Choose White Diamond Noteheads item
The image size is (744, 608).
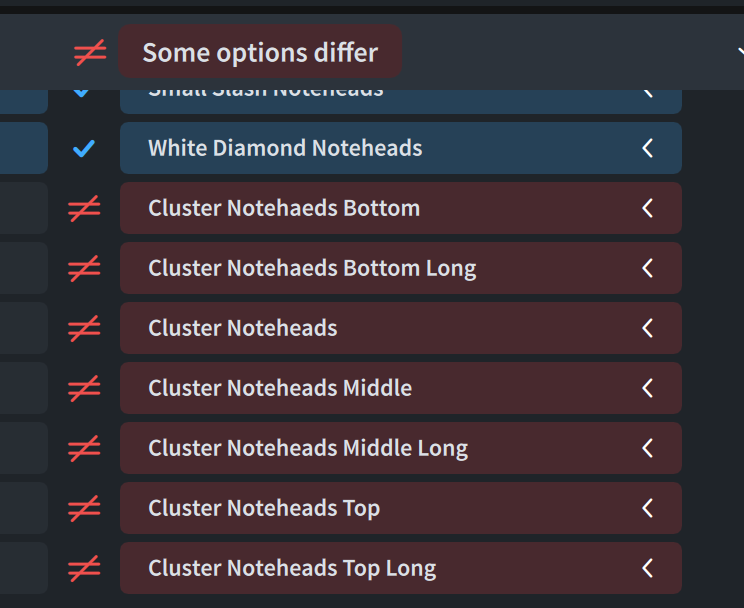click(x=285, y=148)
